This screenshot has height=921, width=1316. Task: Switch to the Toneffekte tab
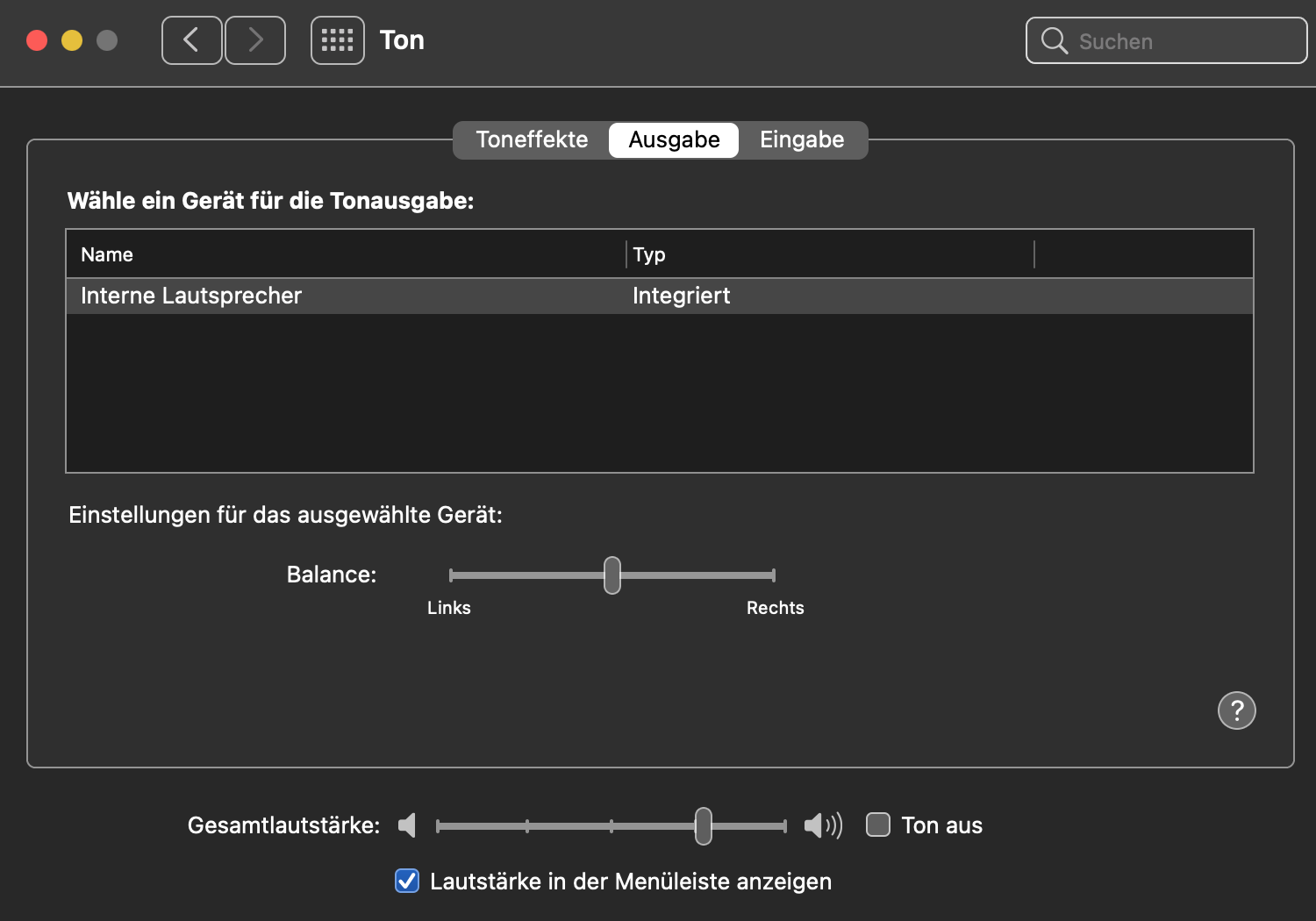tap(532, 140)
